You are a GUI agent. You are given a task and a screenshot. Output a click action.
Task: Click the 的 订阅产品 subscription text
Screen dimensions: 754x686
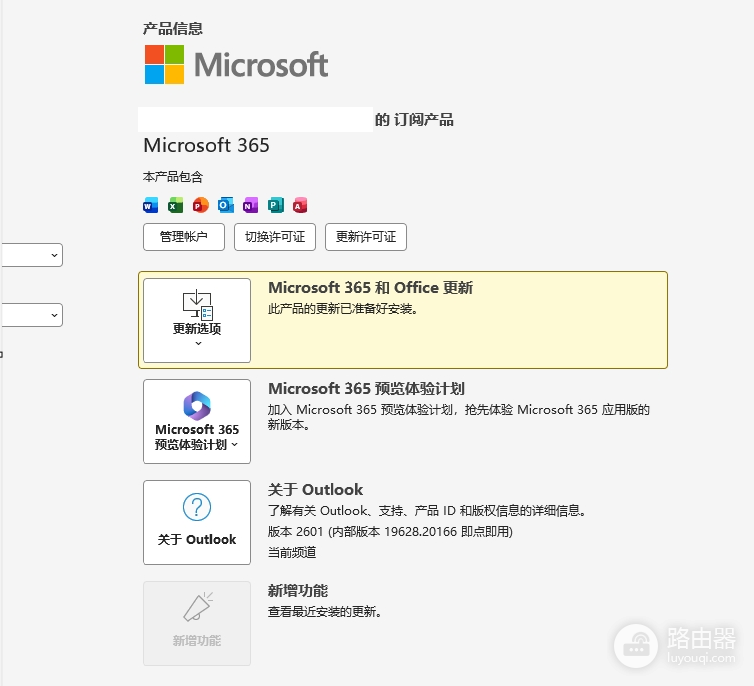click(414, 120)
